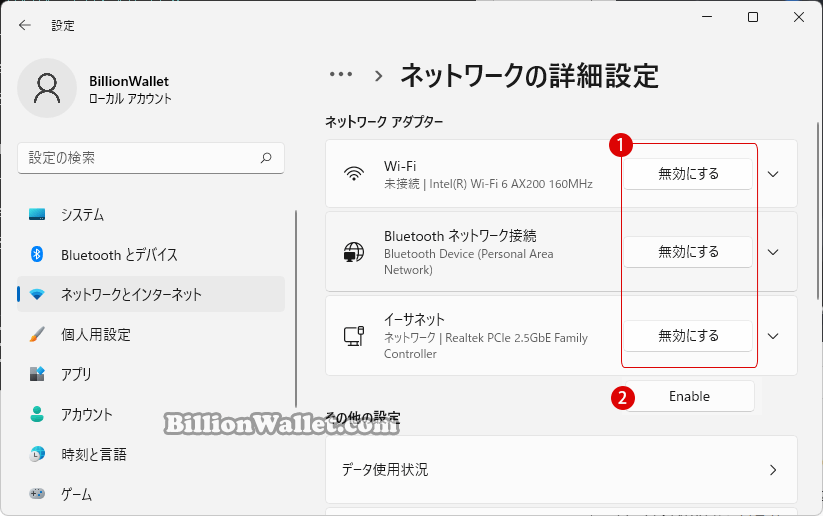Open the システム settings category

pyautogui.click(x=151, y=215)
